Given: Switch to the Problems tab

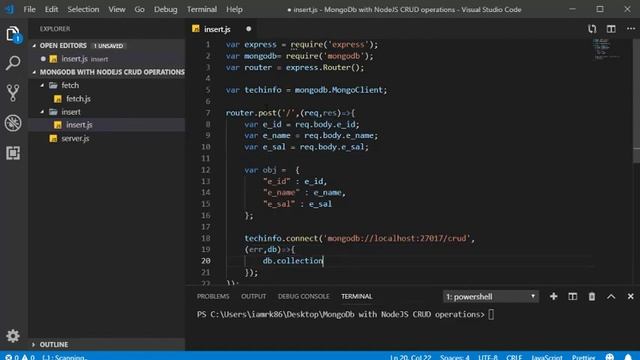Looking at the screenshot, I should pos(213,296).
